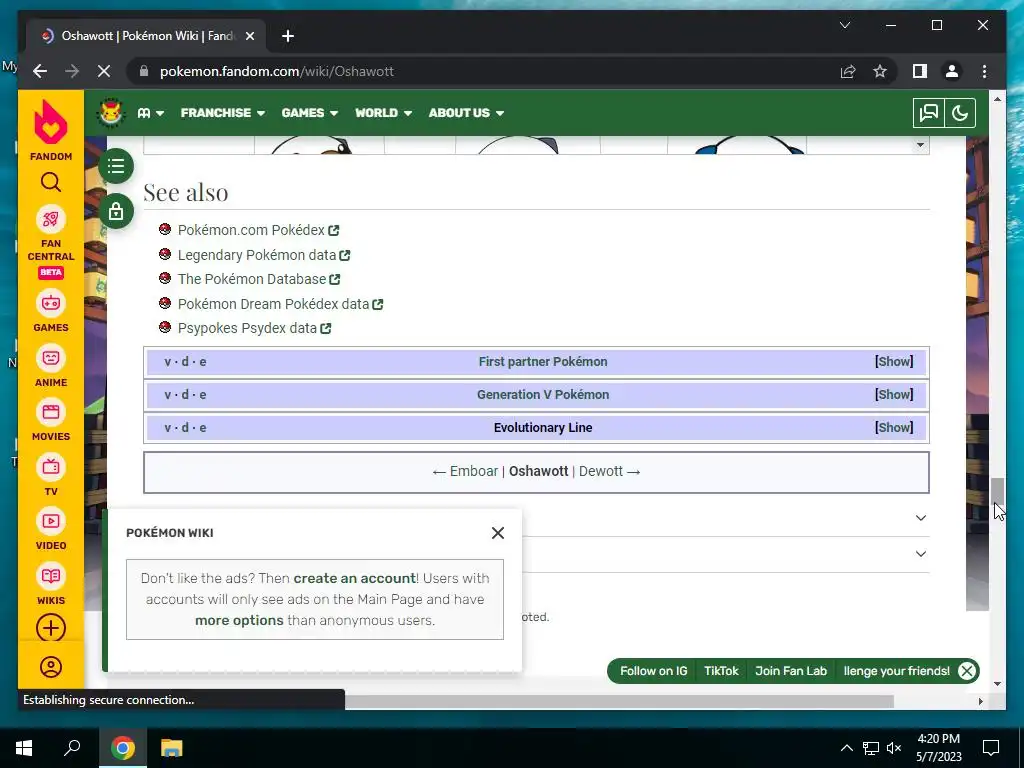This screenshot has height=768, width=1024.
Task: Click the Pokémon Wiki Pikachu logo
Action: coord(111,112)
